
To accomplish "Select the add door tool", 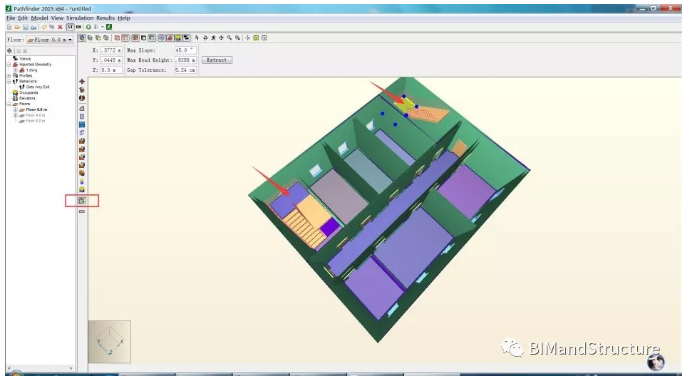I will tap(82, 132).
